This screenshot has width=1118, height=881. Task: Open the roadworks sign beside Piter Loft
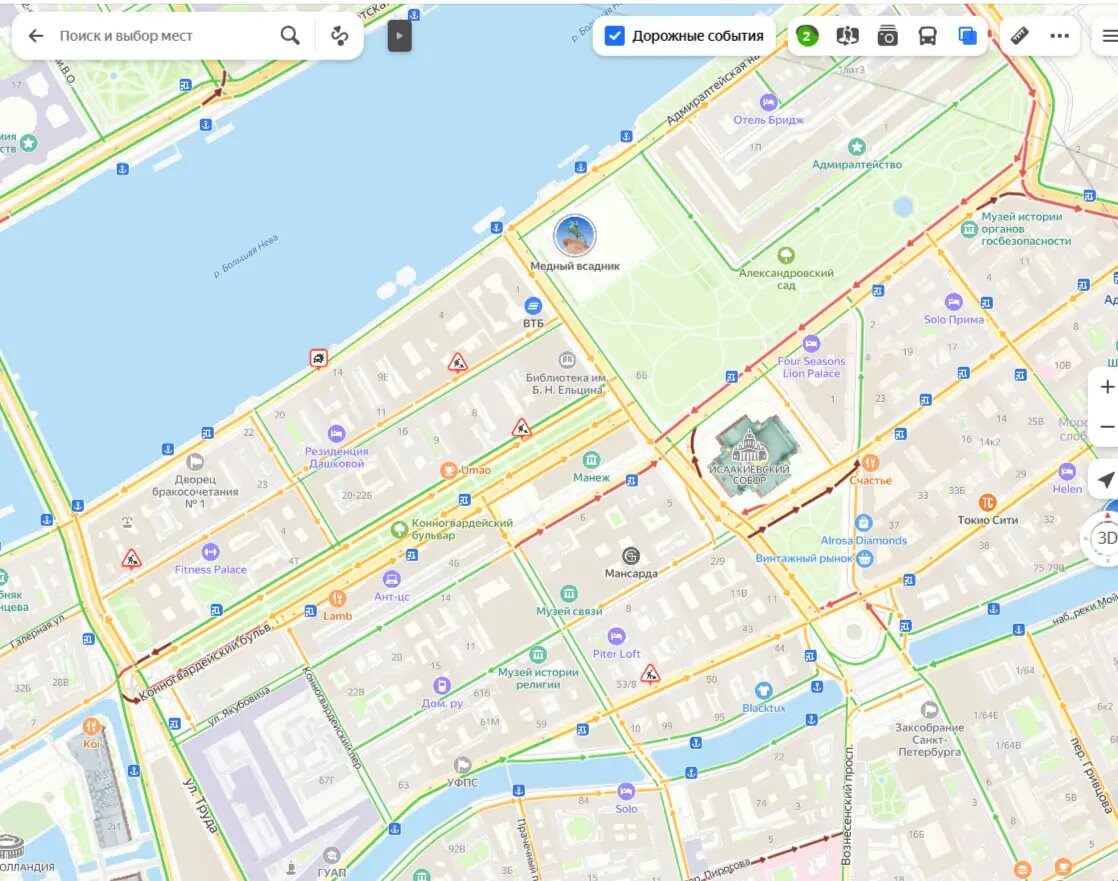[650, 674]
